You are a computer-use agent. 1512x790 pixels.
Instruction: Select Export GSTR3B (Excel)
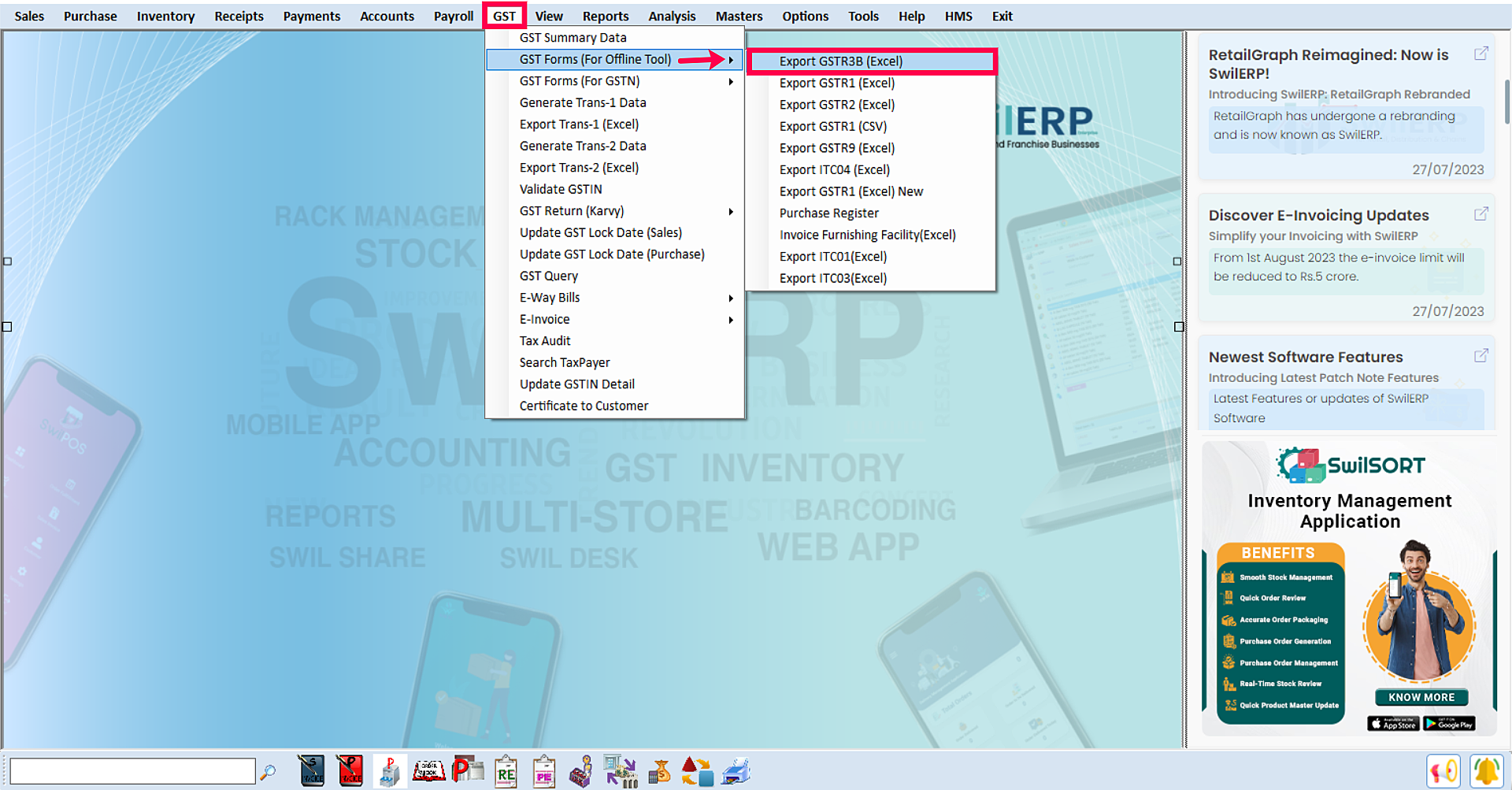pos(871,61)
